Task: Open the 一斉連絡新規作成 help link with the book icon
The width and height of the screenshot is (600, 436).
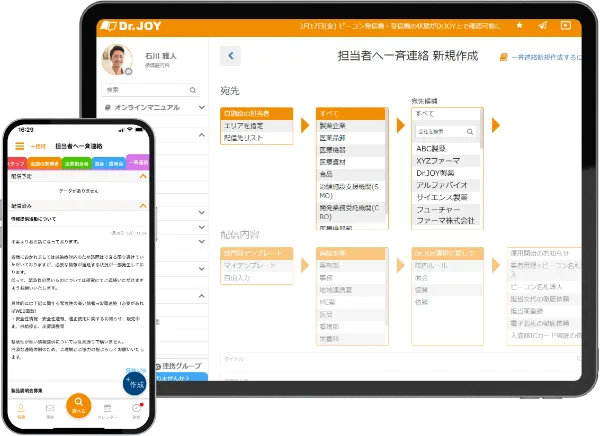Action: [540, 57]
